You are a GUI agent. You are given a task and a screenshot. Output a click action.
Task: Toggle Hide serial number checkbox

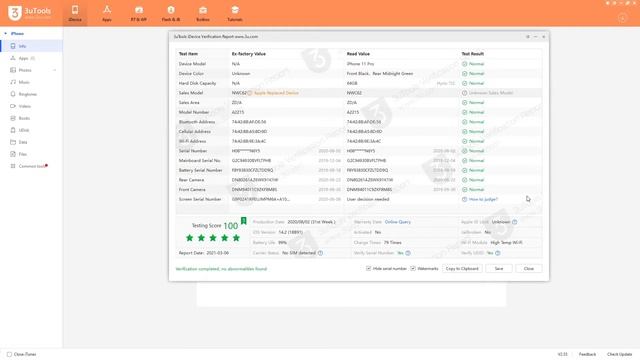coord(369,269)
